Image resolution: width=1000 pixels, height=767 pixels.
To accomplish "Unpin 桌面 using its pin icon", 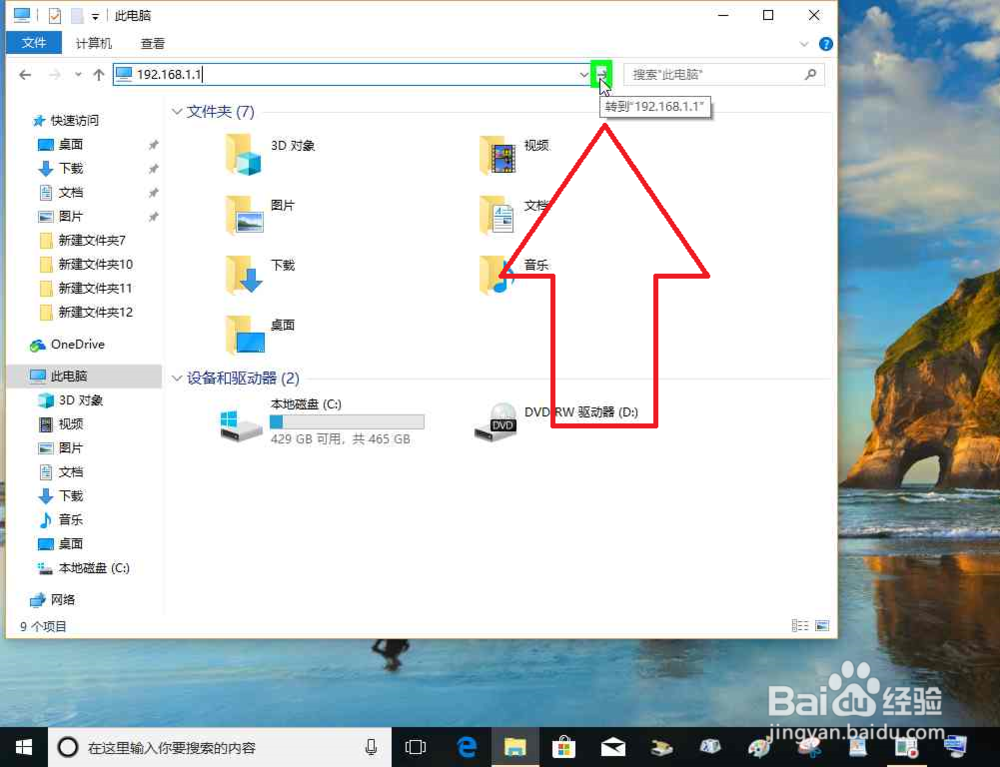I will [153, 145].
